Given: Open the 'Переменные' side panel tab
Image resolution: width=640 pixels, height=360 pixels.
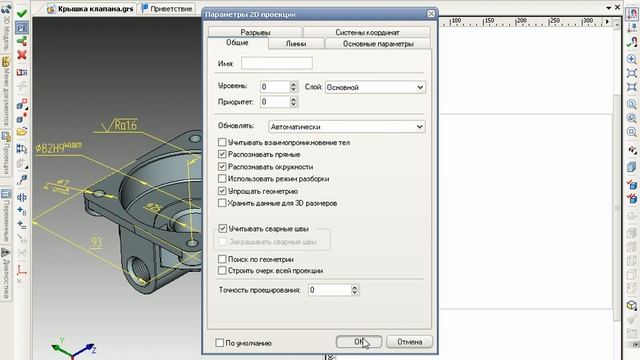Looking at the screenshot, I should (6, 215).
